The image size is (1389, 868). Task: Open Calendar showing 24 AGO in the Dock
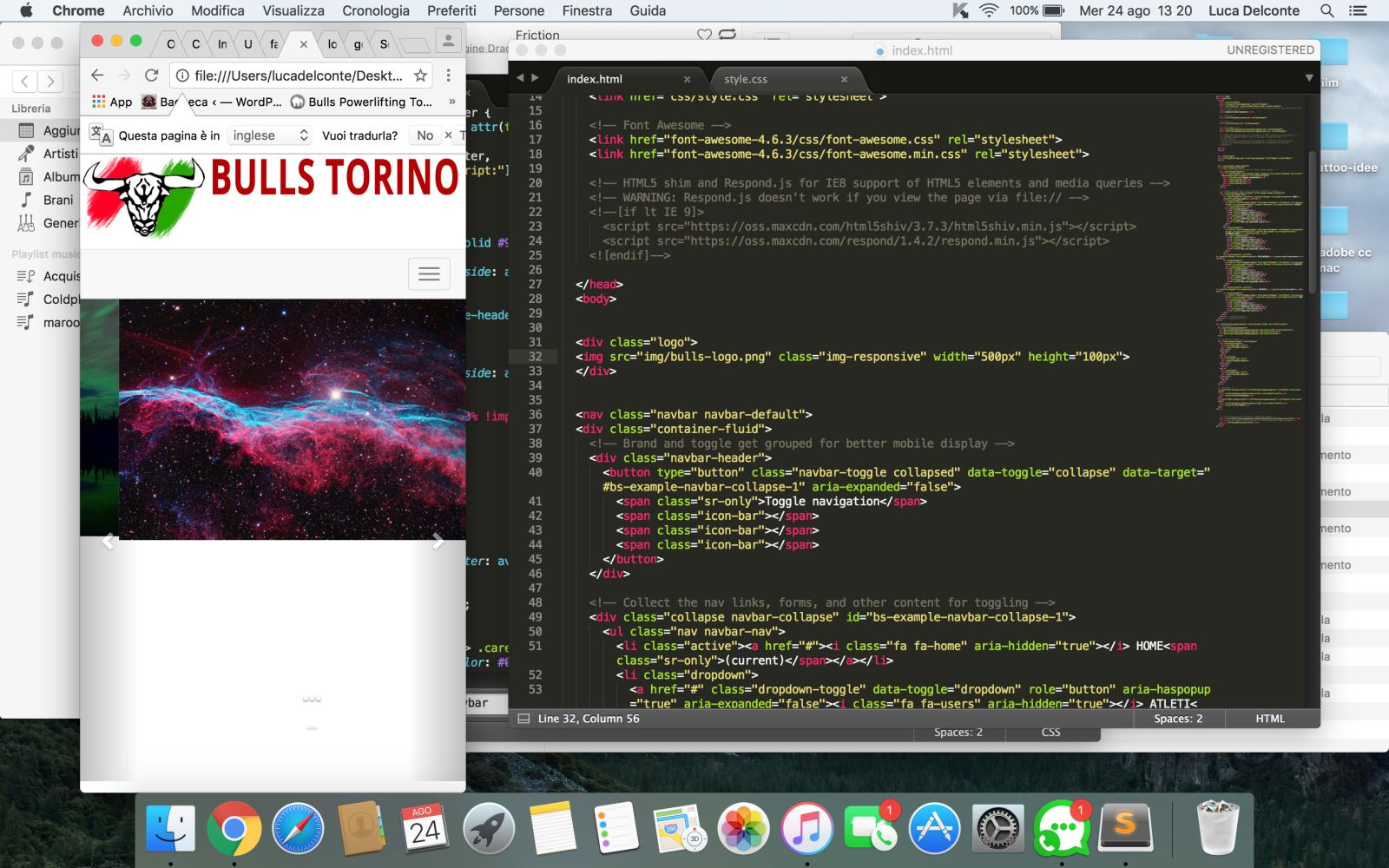pos(425,829)
